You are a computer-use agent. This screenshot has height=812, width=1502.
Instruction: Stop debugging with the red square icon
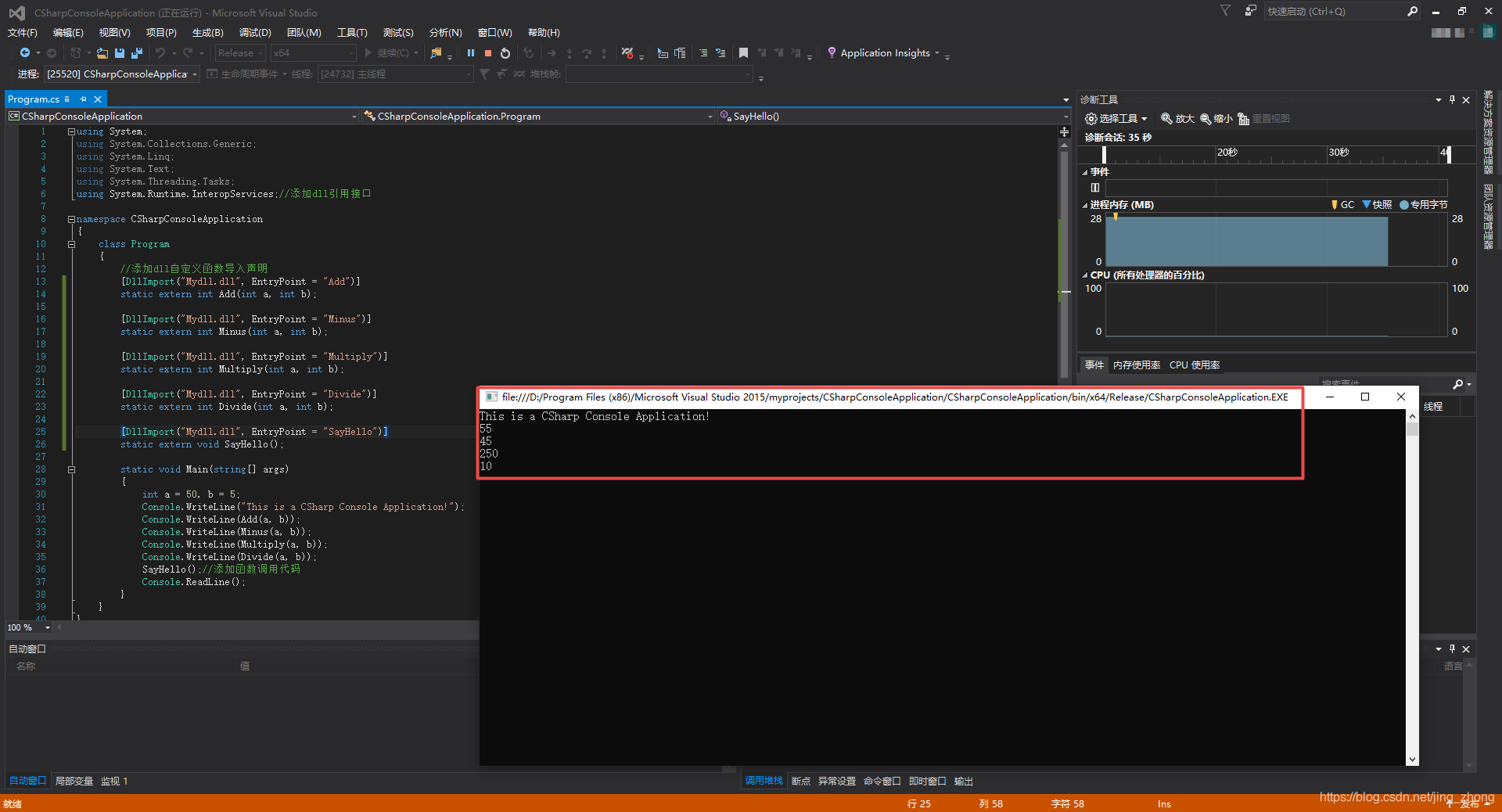coord(488,53)
